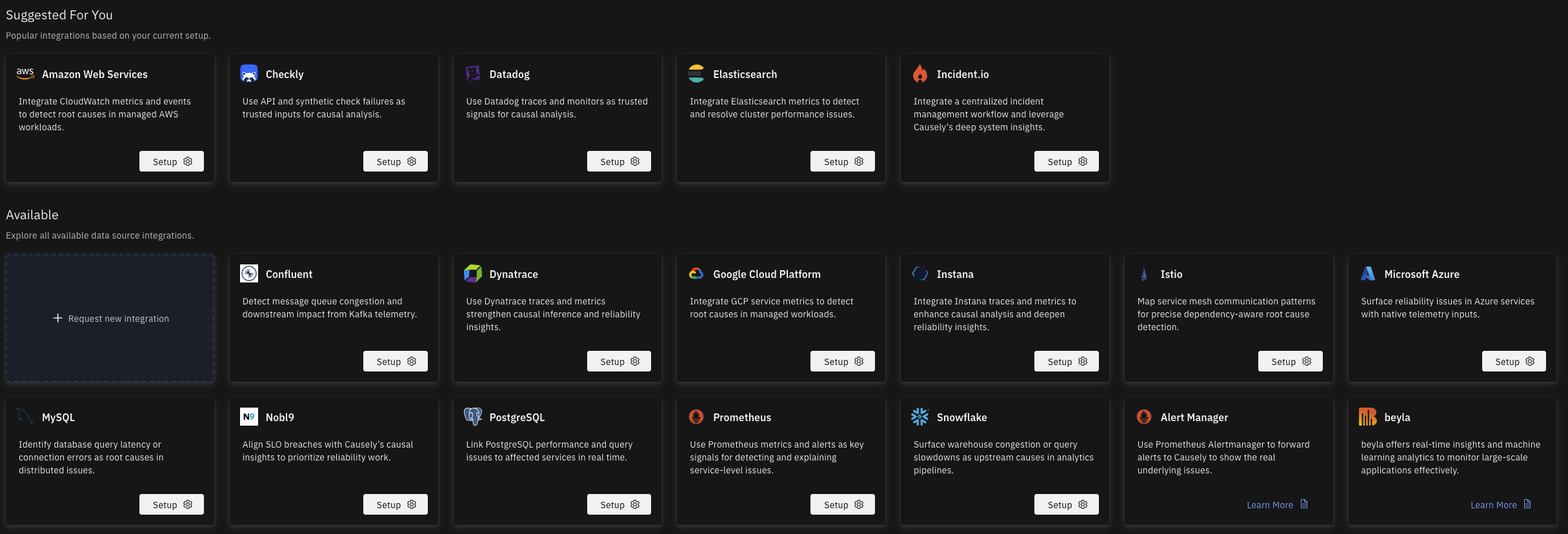The width and height of the screenshot is (1568, 534).
Task: Click the Microsoft Azure logo icon
Action: [1368, 273]
